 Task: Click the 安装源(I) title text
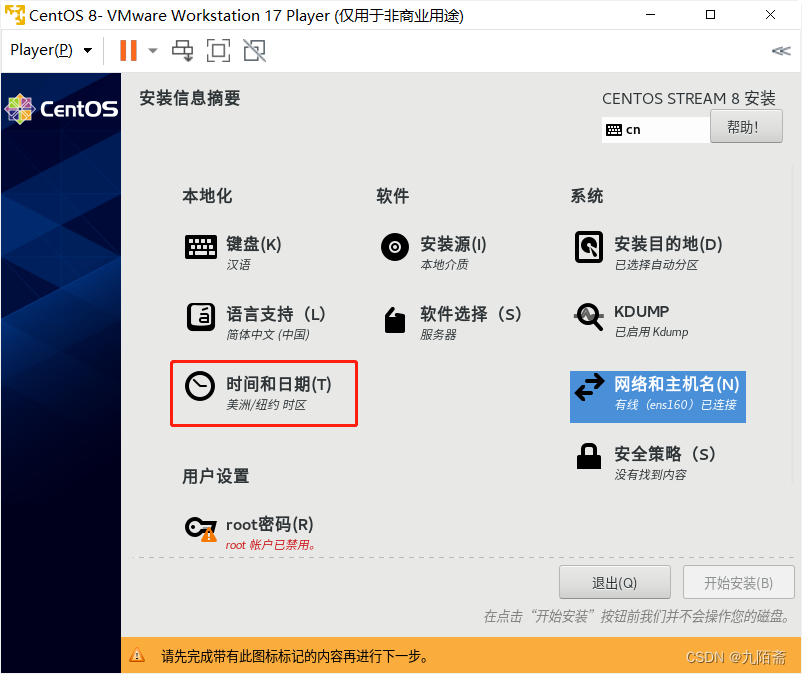(453, 244)
